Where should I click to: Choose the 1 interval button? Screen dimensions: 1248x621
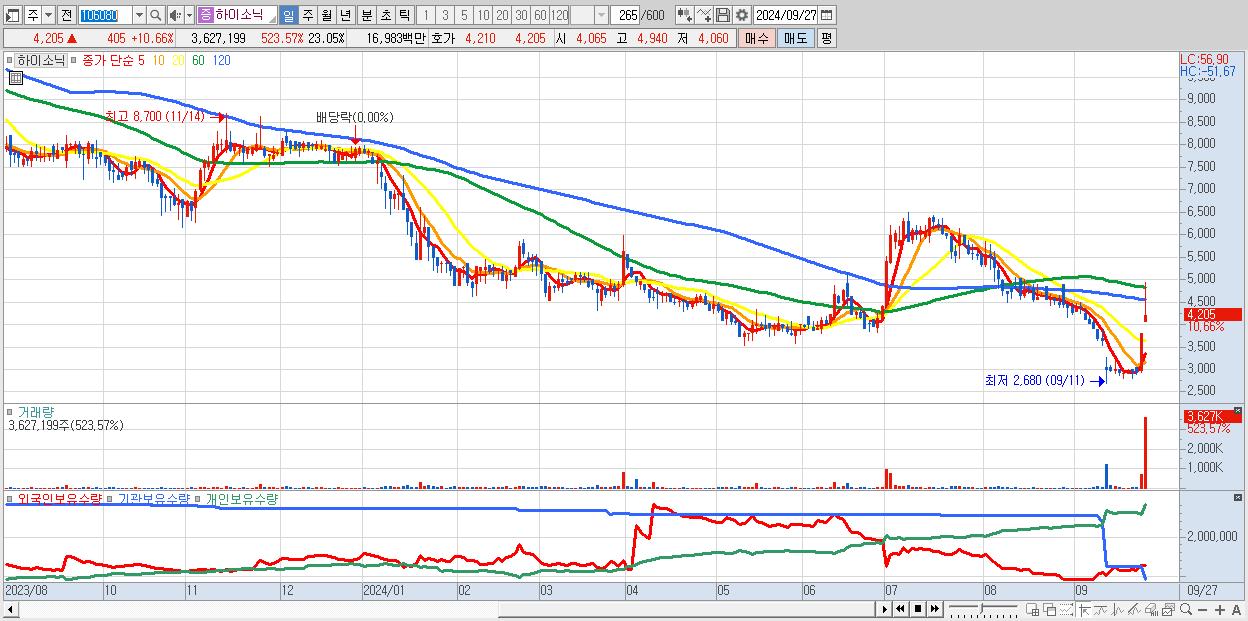[x=426, y=15]
